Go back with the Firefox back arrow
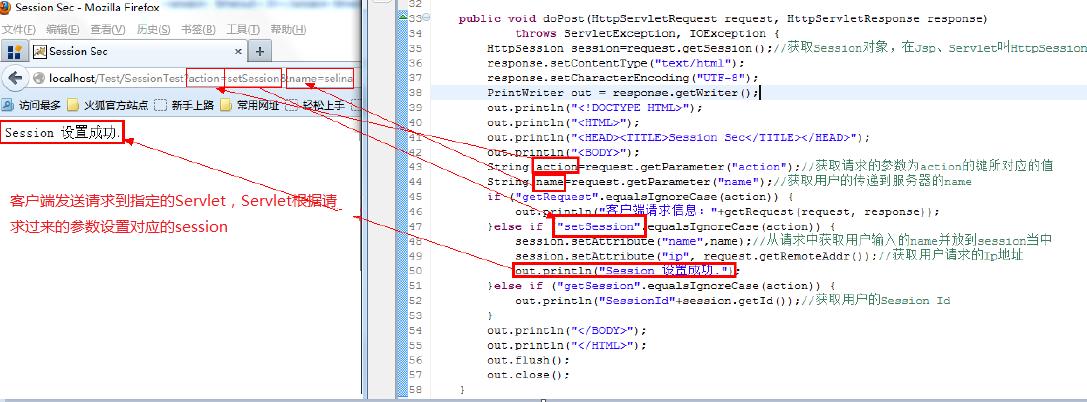The height and width of the screenshot is (402, 1087). [x=15, y=78]
